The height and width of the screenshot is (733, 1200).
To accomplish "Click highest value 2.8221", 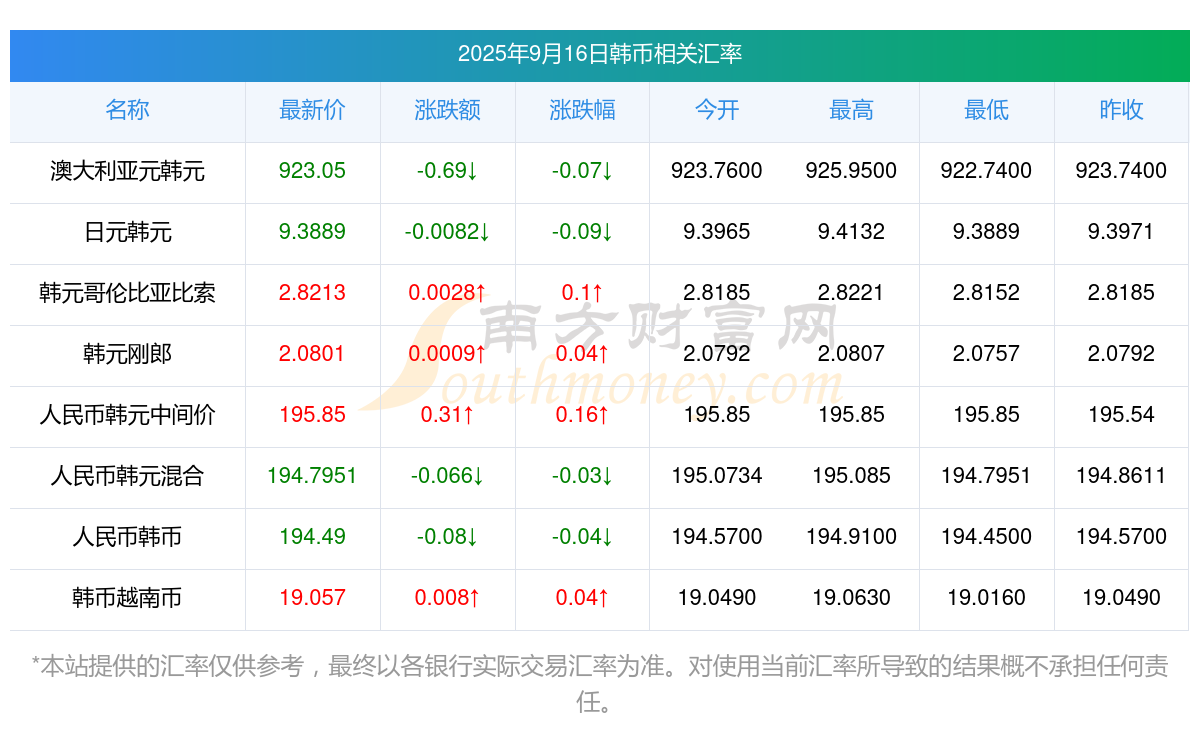I will click(851, 293).
